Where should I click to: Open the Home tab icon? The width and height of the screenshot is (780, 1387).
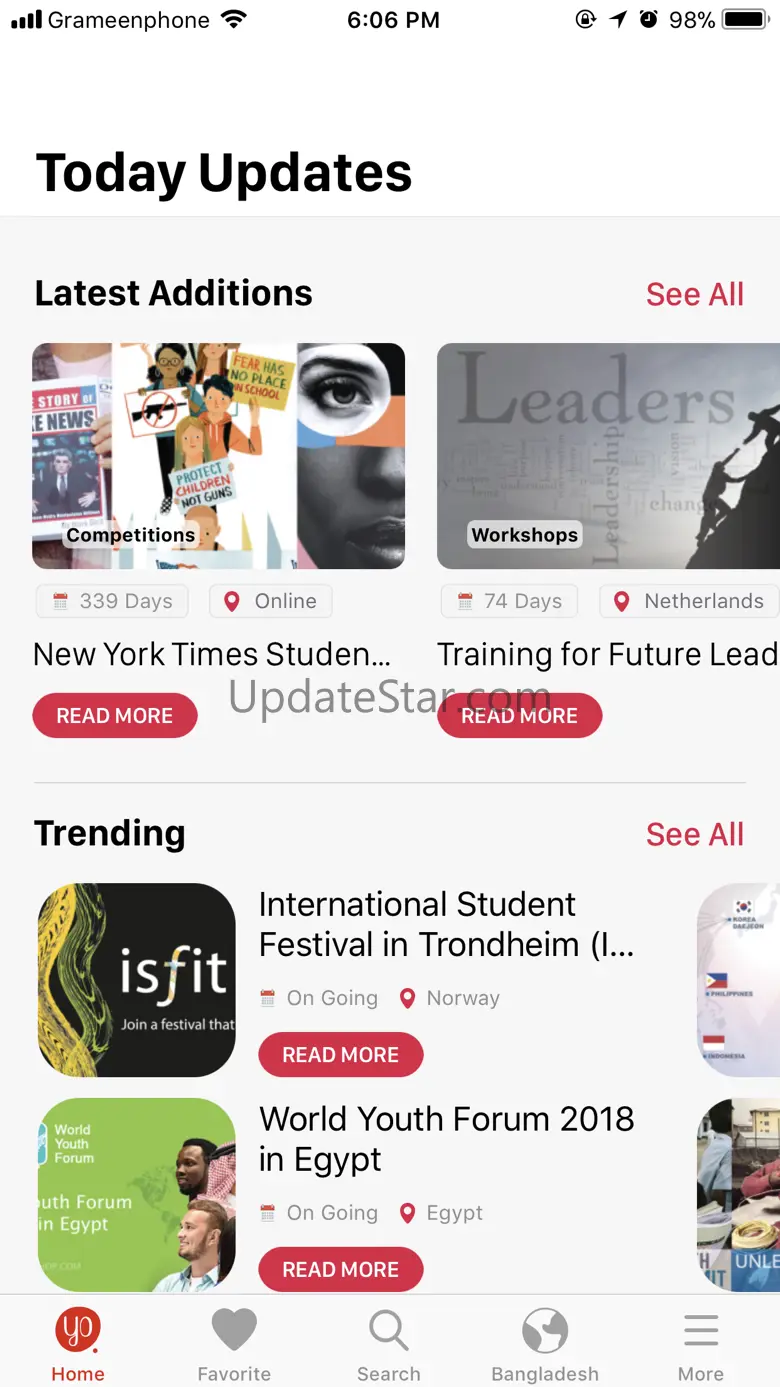77,1331
